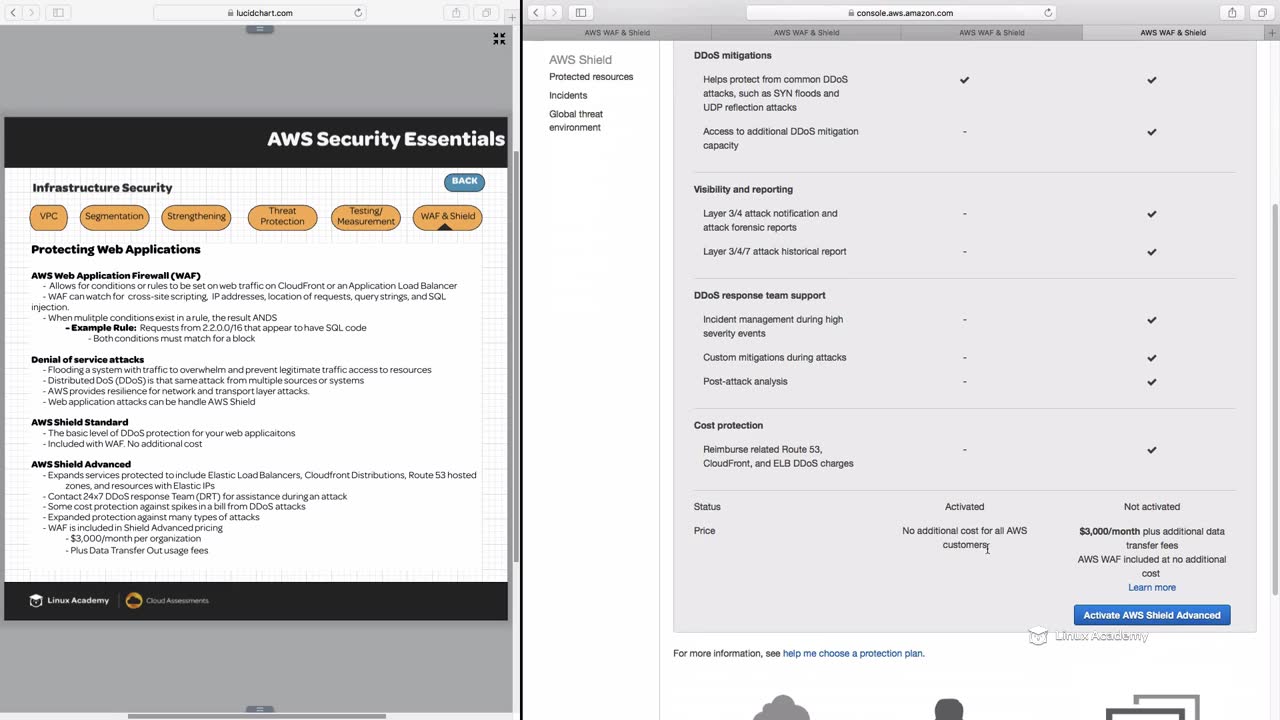Click the Infrastructure Security title in the diagram

click(102, 188)
